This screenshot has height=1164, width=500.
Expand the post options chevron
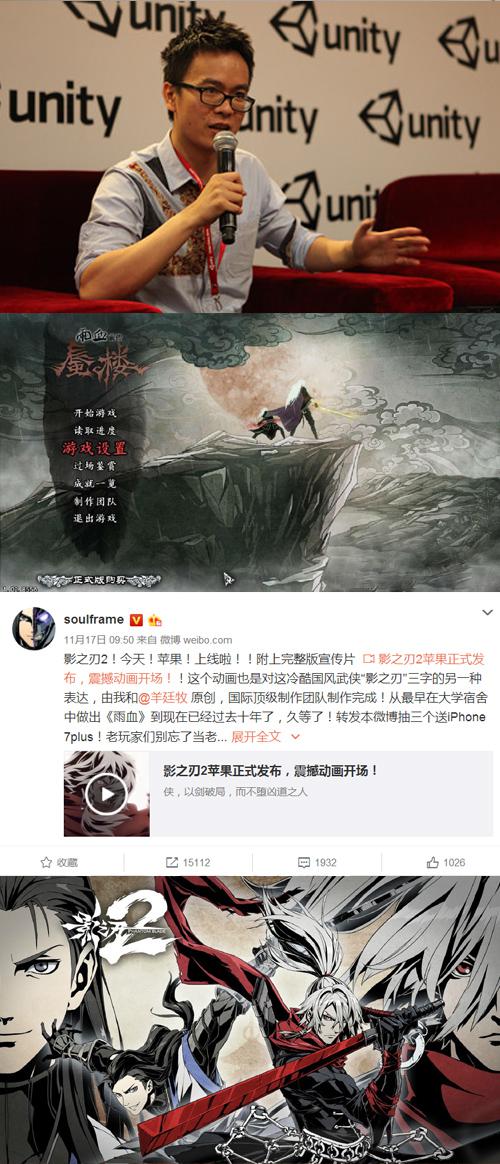click(x=487, y=612)
